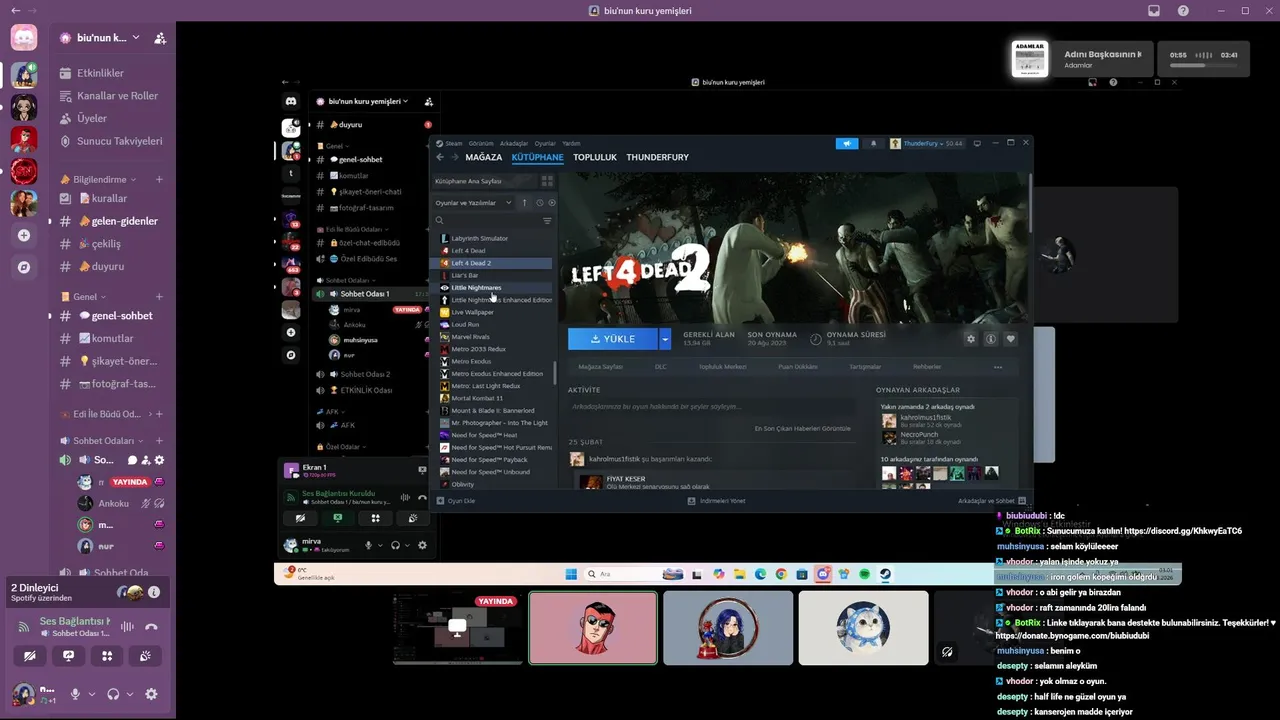Toggle camera on in voice panel

coord(29,656)
